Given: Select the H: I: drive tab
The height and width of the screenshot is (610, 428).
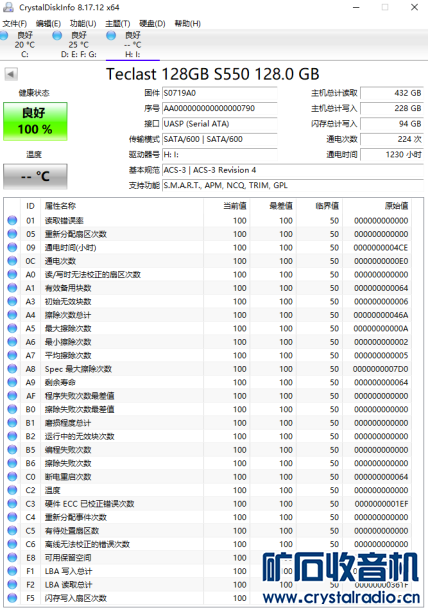Looking at the screenshot, I should tap(133, 45).
